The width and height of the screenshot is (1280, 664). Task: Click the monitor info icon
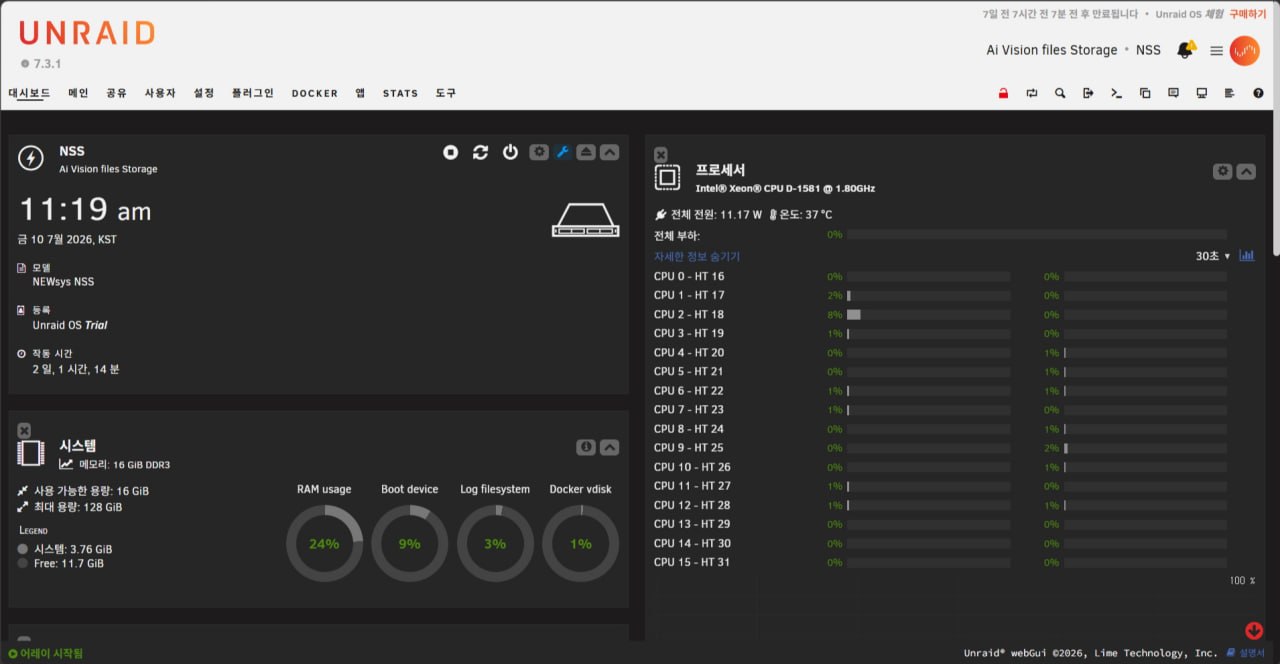click(x=1202, y=93)
